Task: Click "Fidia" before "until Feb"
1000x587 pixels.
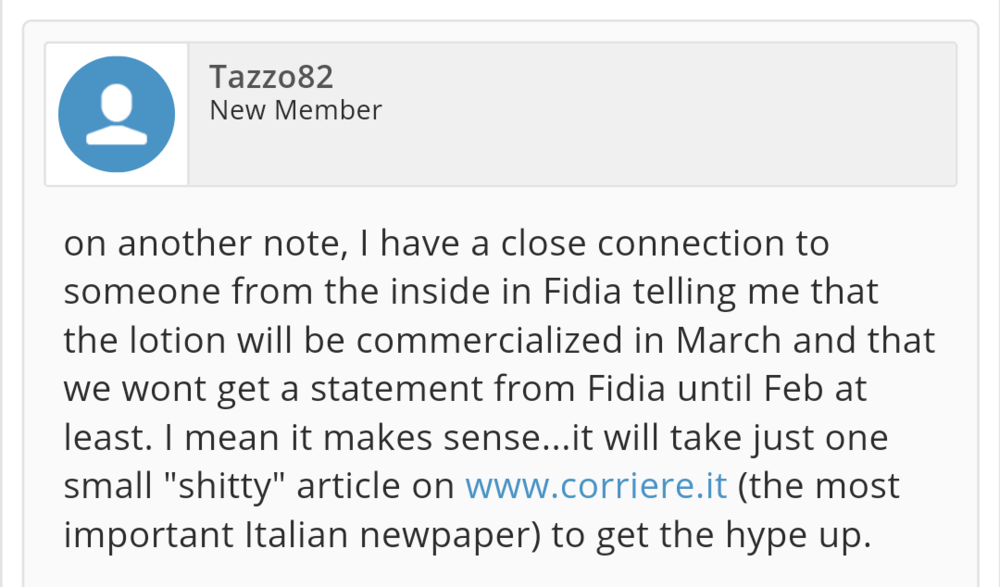Action: point(616,389)
